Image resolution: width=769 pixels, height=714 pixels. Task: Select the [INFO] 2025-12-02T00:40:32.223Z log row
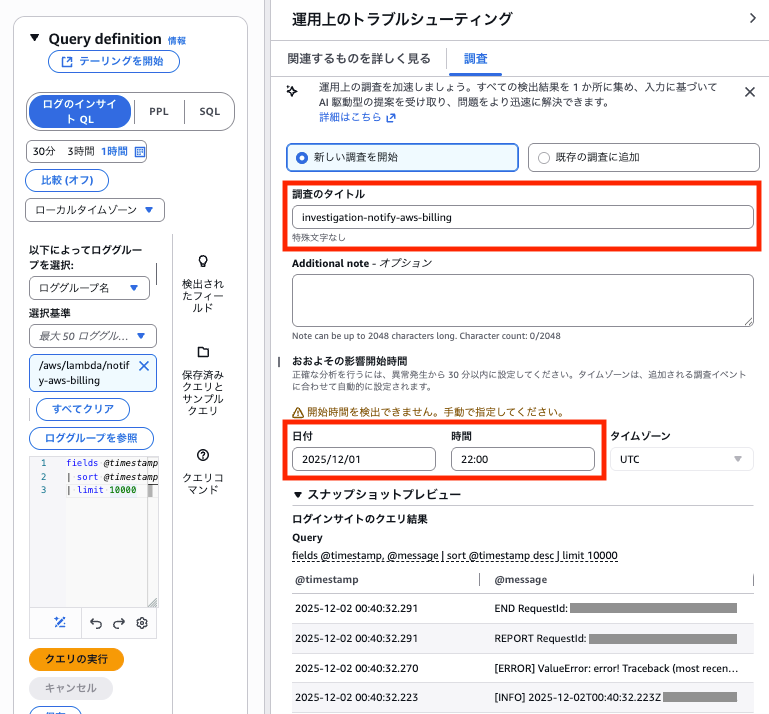522,697
